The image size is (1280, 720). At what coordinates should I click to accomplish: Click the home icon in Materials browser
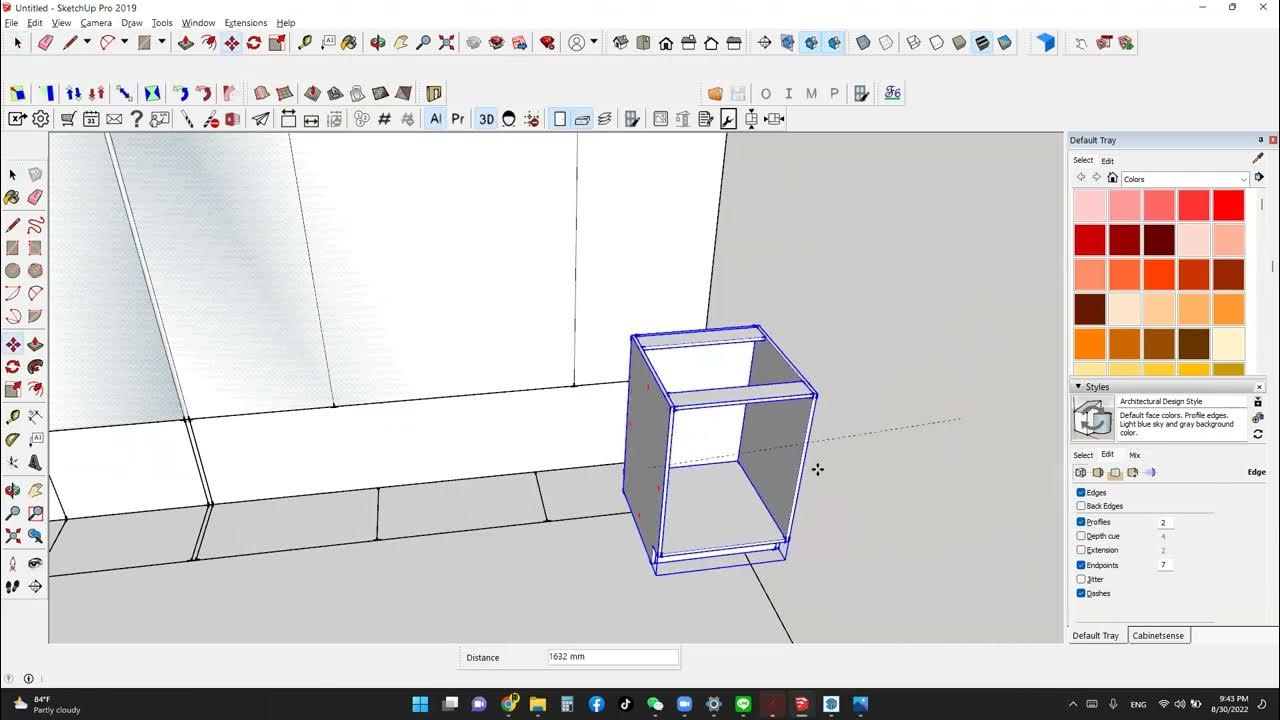click(x=1112, y=177)
